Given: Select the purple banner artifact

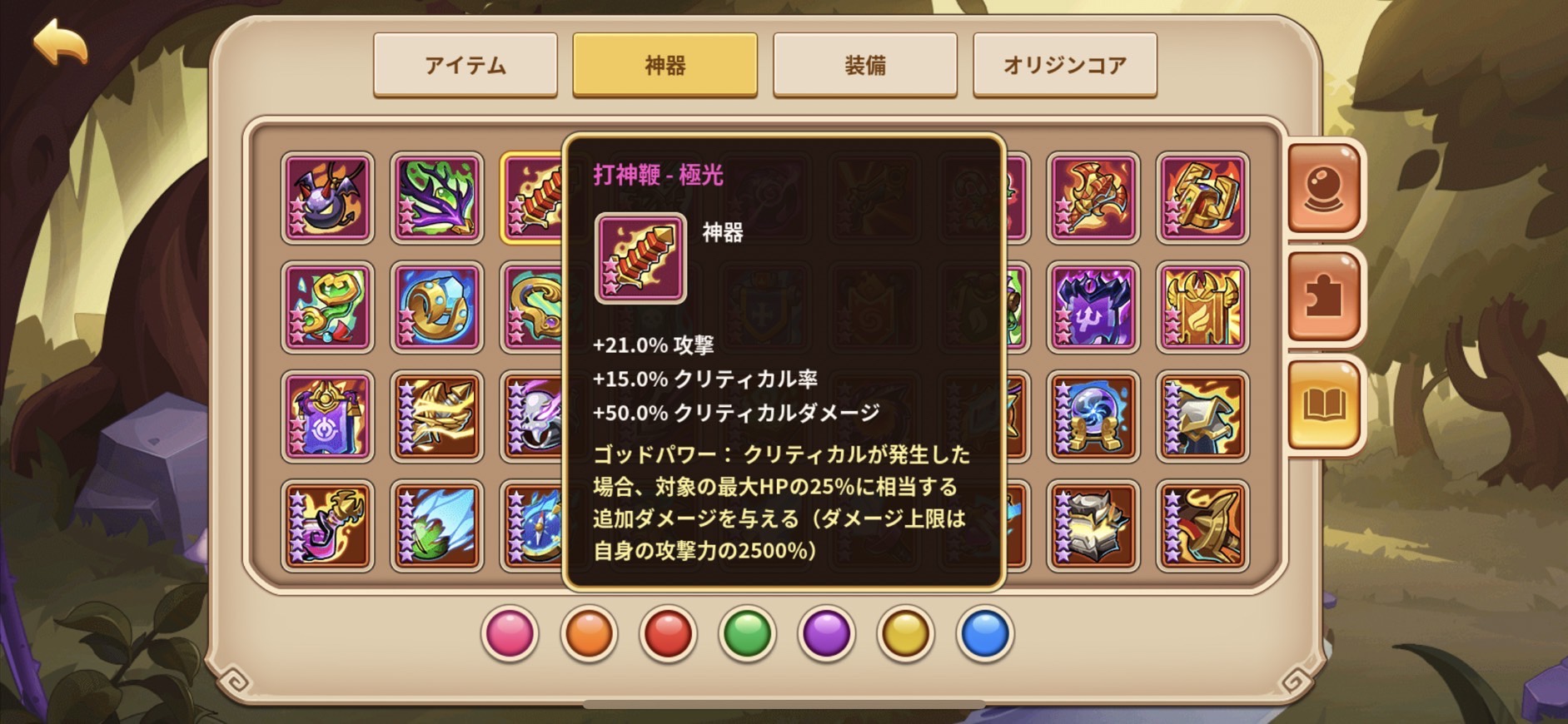Looking at the screenshot, I should (x=327, y=416).
